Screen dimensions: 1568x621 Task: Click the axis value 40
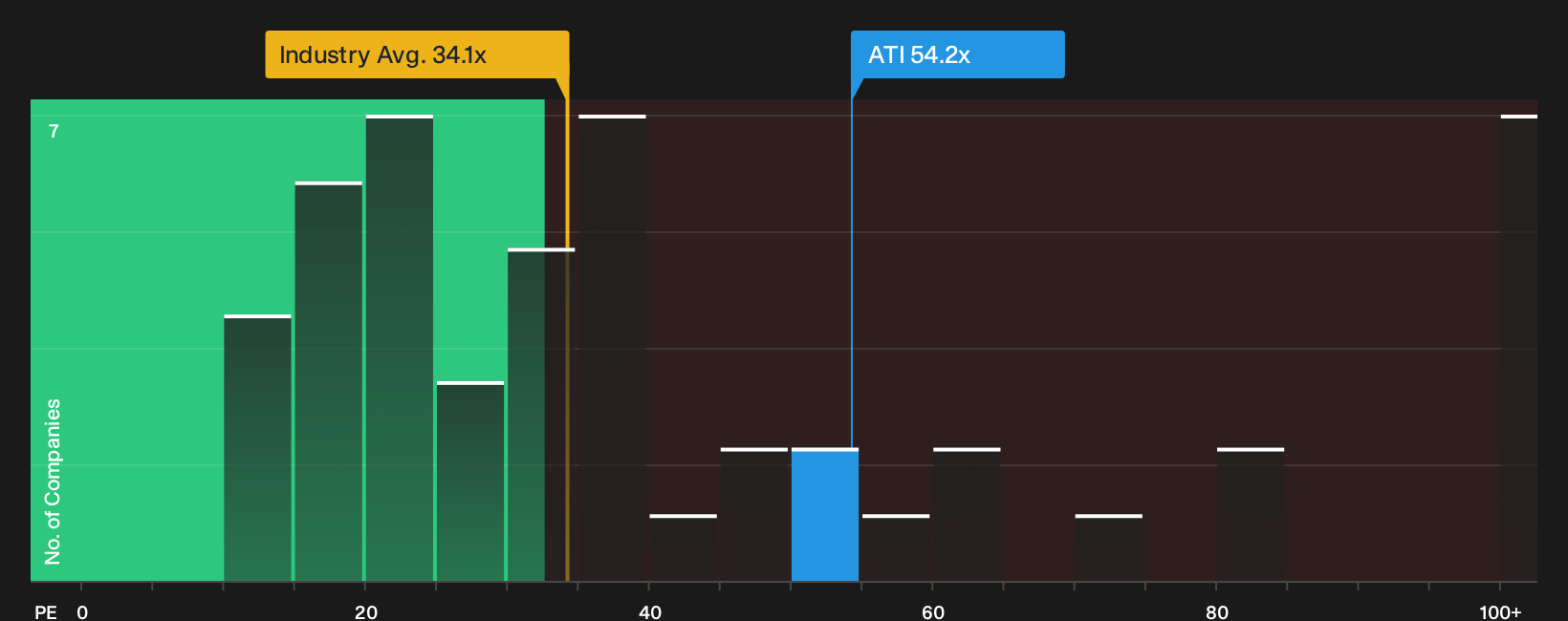coord(650,611)
